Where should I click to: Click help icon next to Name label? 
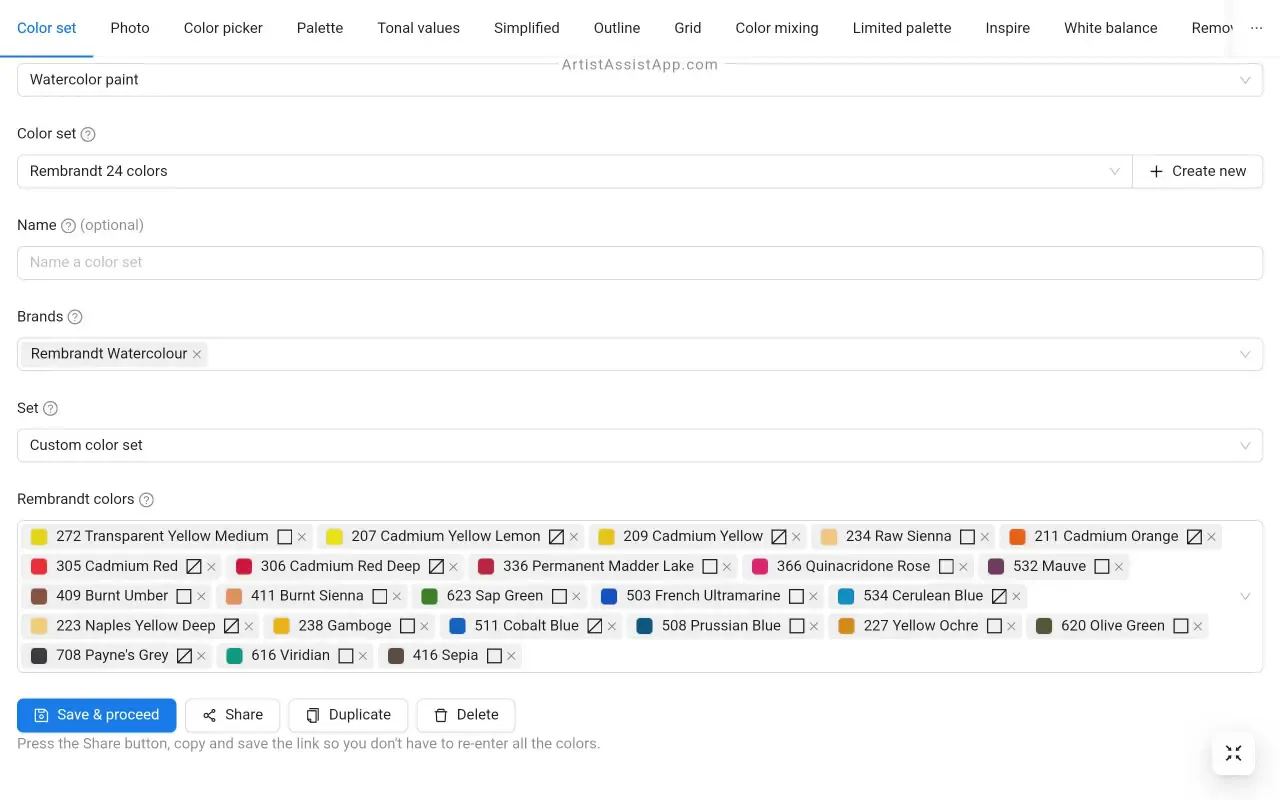point(68,226)
